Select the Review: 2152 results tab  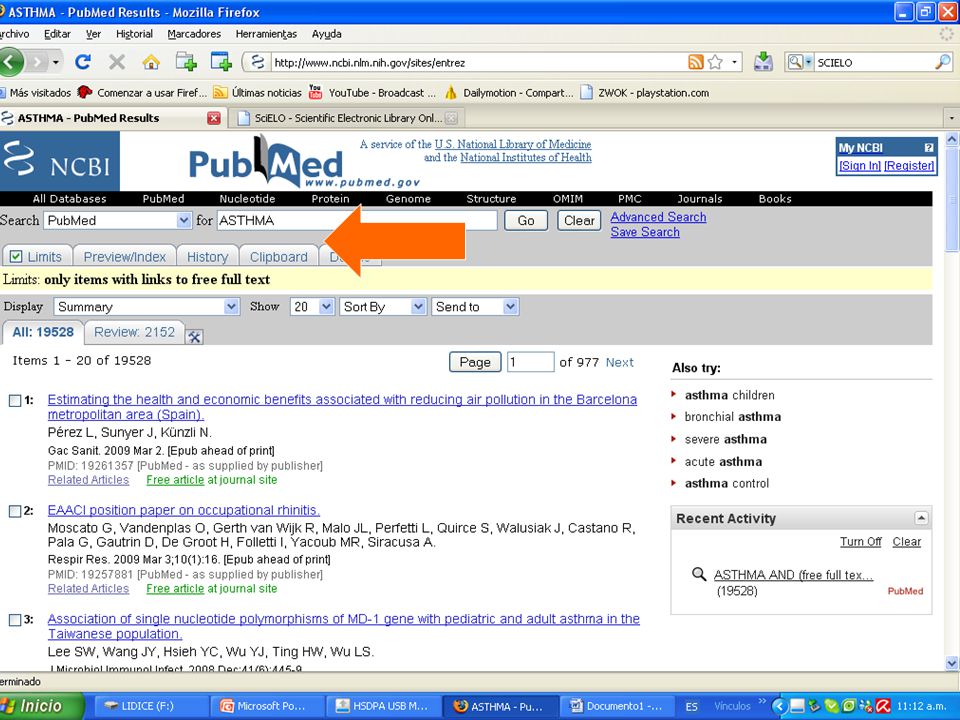click(x=134, y=332)
